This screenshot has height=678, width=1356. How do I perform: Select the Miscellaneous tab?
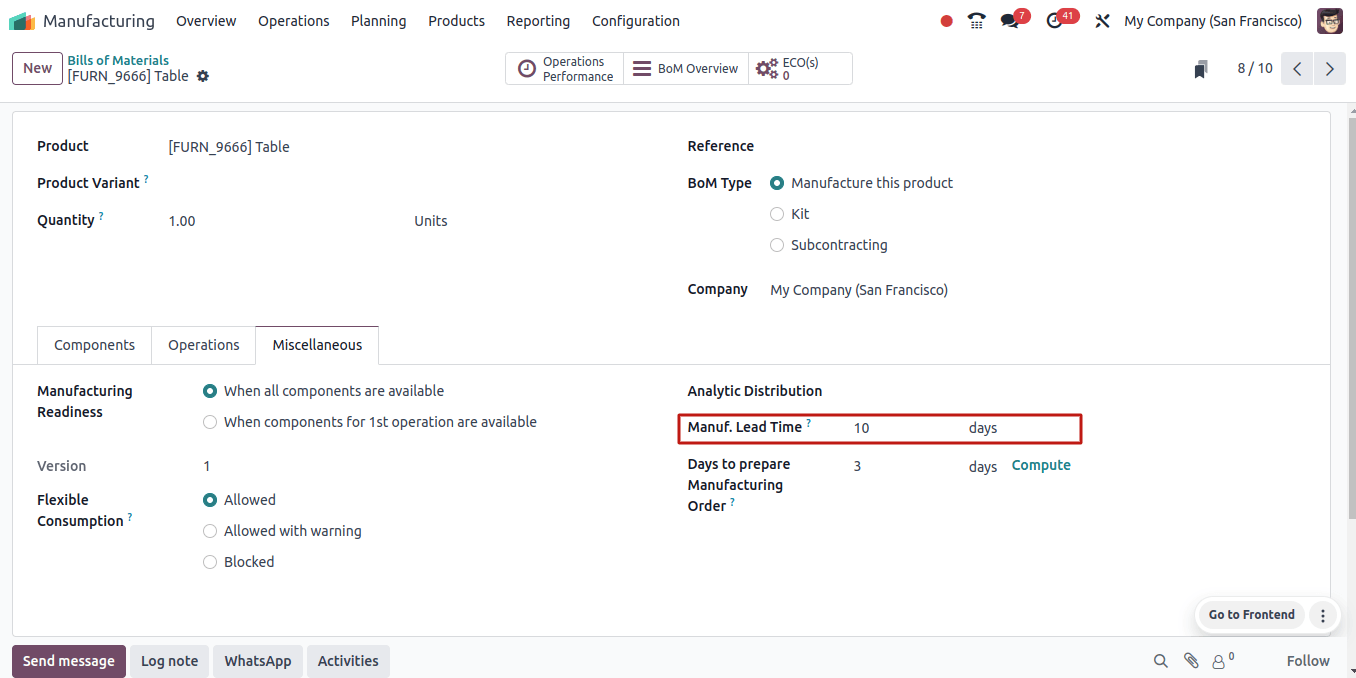tap(317, 345)
